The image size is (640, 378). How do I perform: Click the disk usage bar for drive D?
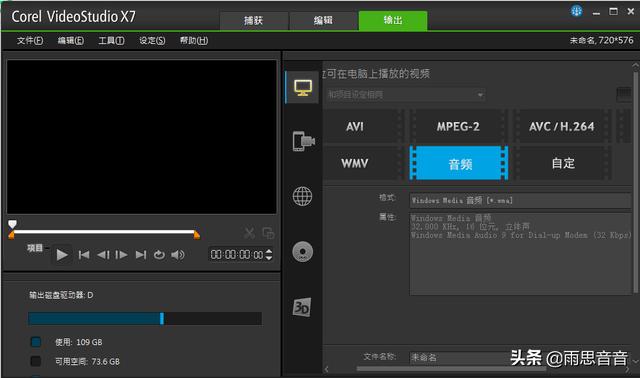point(145,318)
